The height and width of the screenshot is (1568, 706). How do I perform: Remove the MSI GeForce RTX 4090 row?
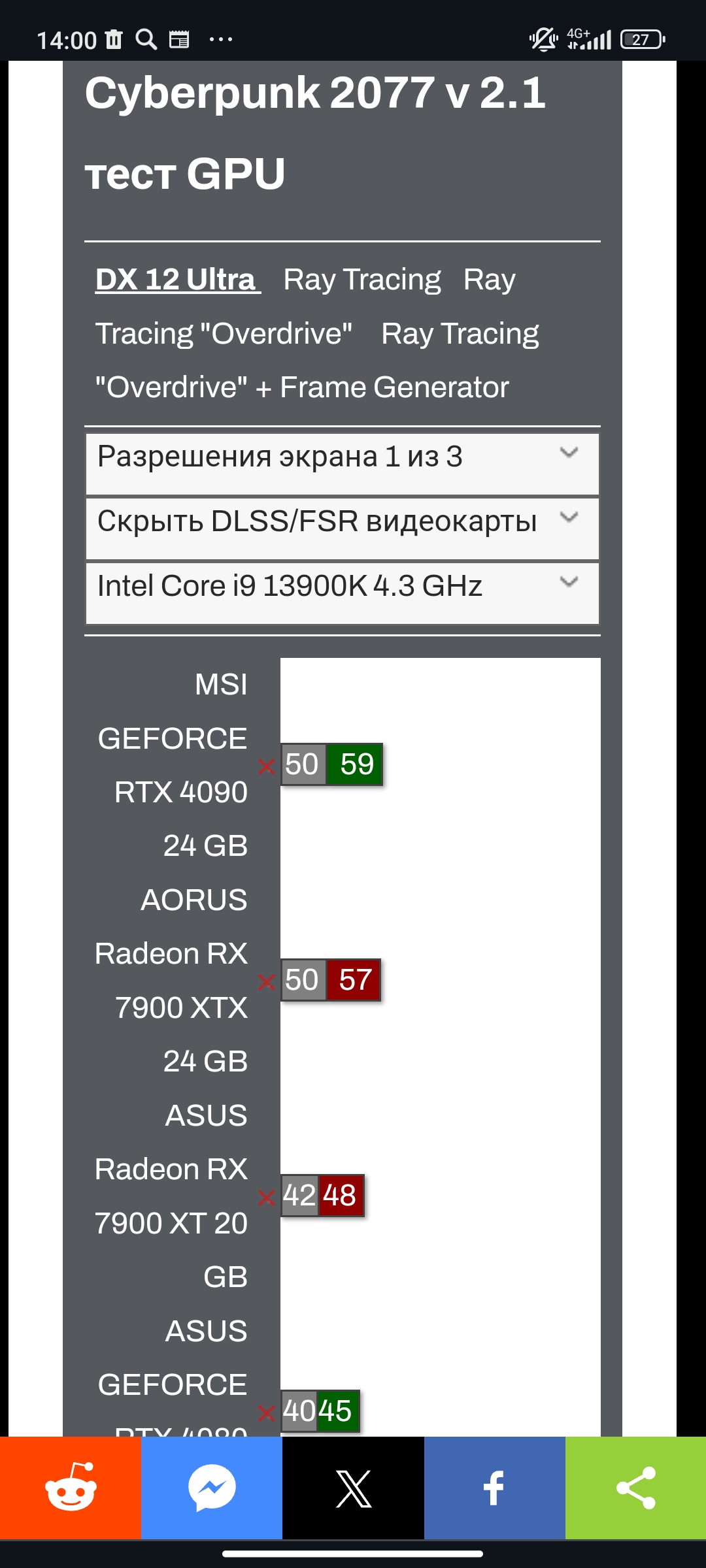[266, 766]
